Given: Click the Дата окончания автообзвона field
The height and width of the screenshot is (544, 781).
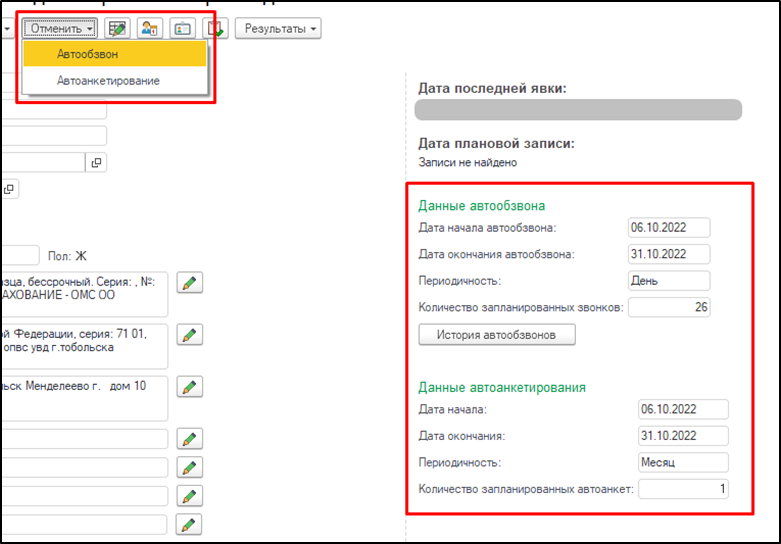Looking at the screenshot, I should 669,254.
